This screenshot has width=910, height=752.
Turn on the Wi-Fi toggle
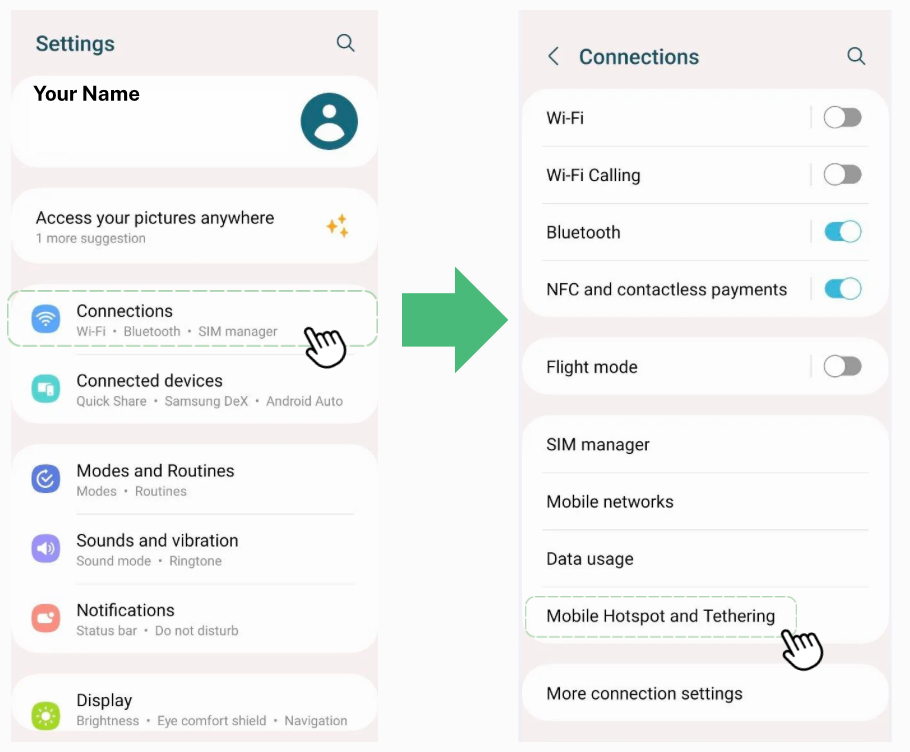click(842, 117)
